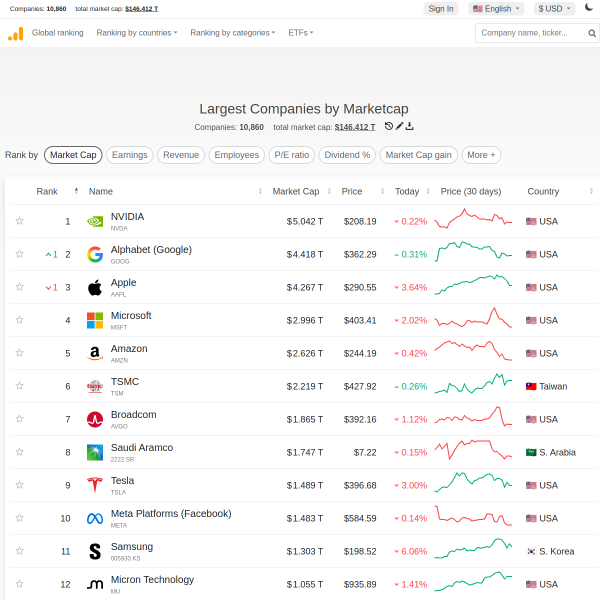Open the history clock icon near total market cap
Viewport: 600px width, 600px height.
pos(388,126)
